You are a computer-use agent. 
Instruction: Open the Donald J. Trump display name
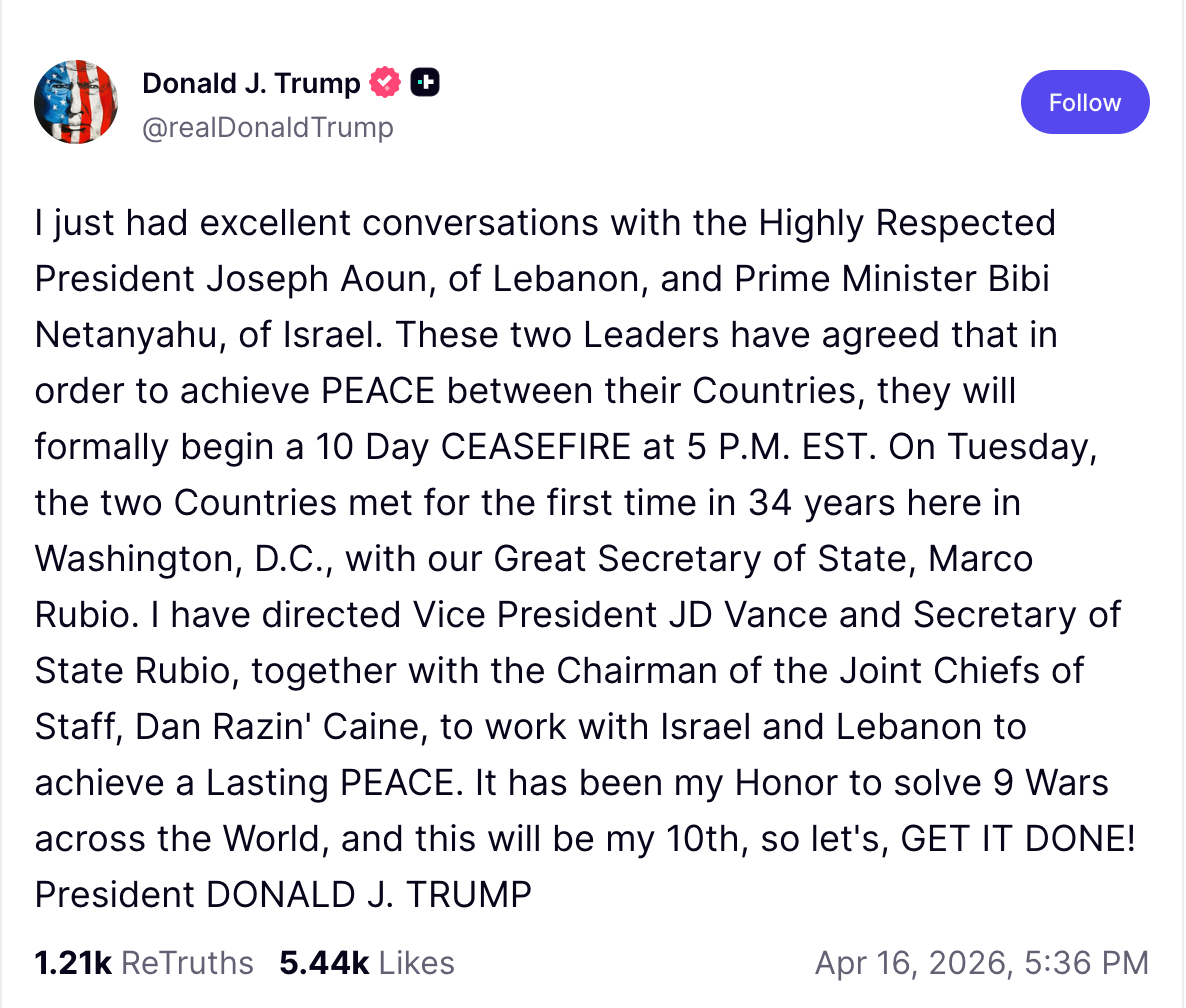251,83
